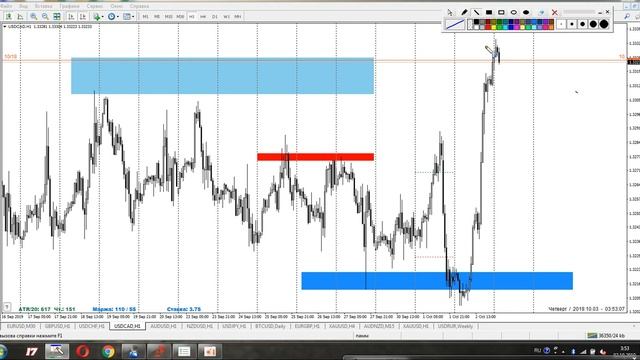Select the D1 timeframe

coord(215,17)
